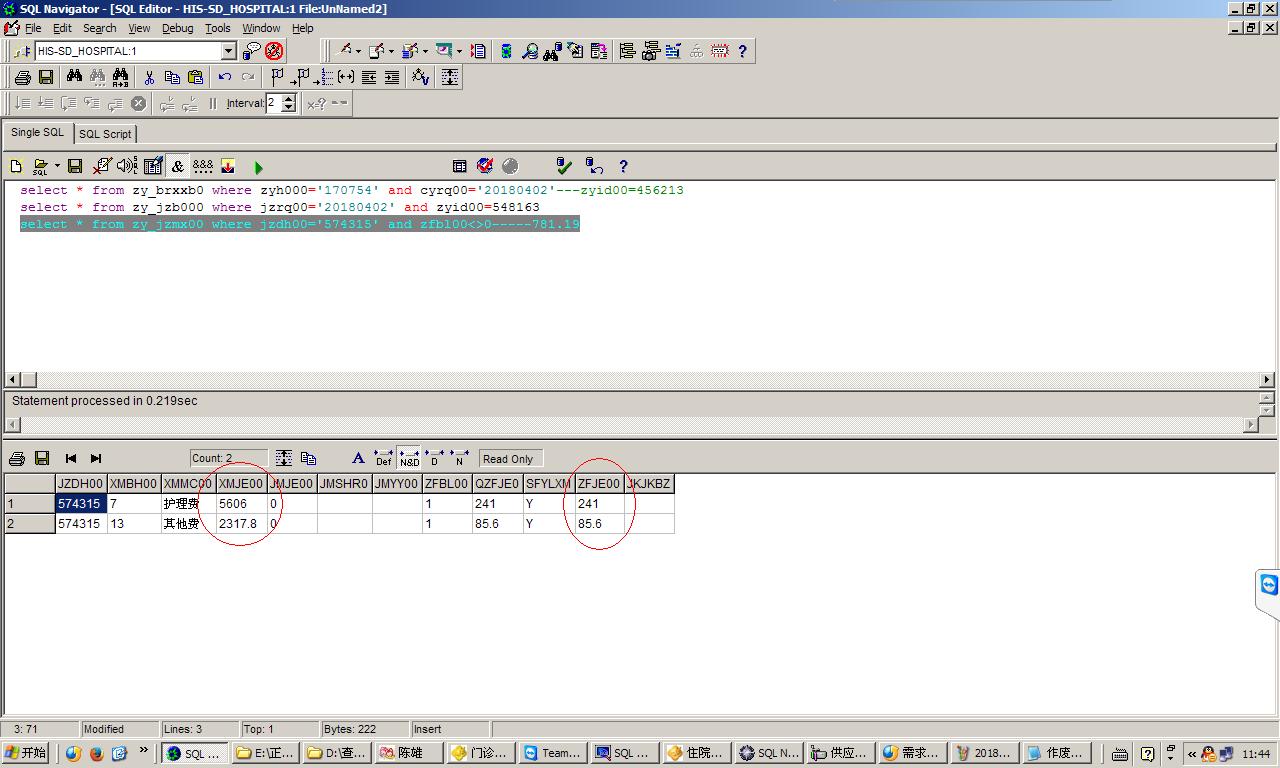Select the 其他费 cell in row 2
This screenshot has height=768, width=1280.
[188, 524]
